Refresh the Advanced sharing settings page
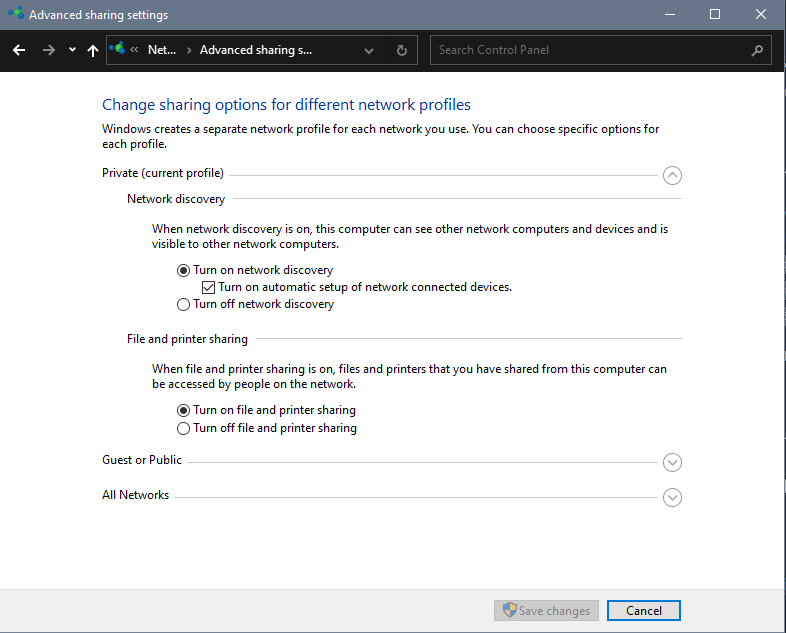This screenshot has width=786, height=633. click(x=402, y=50)
